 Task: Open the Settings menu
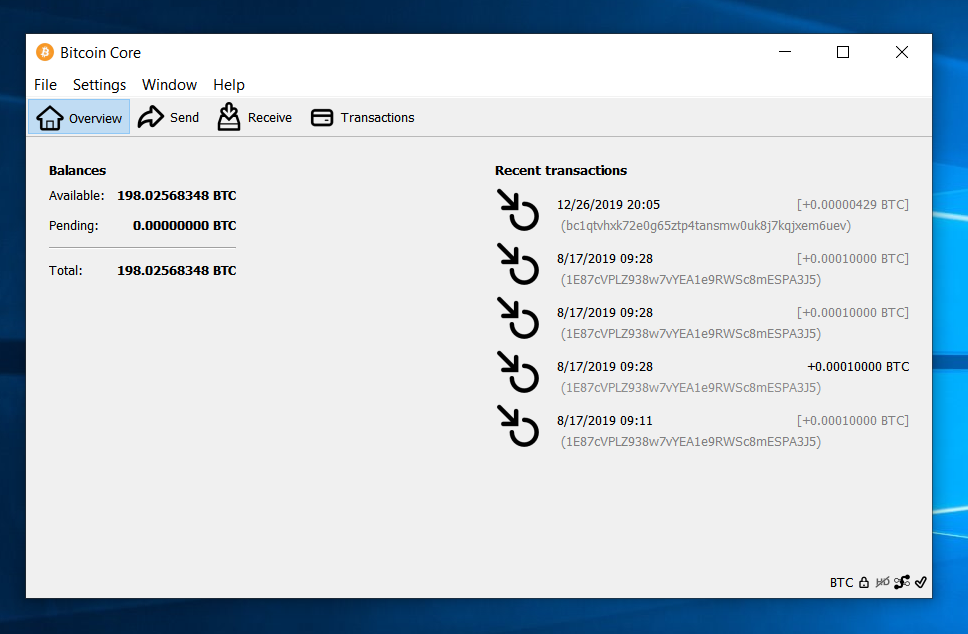click(99, 85)
